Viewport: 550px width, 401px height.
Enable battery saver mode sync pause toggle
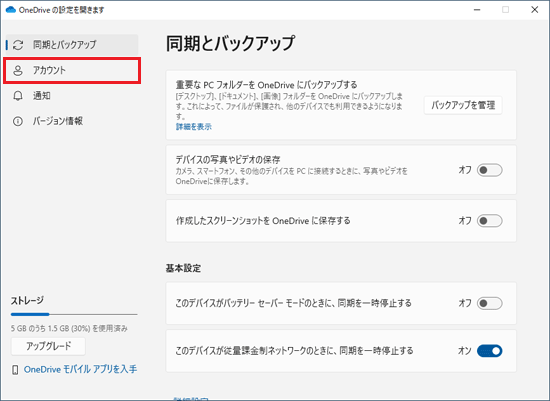pos(489,303)
